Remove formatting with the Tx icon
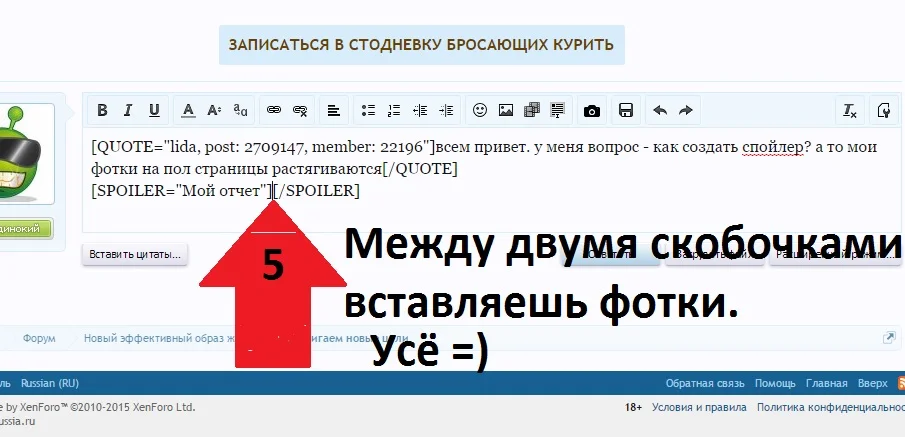 [x=850, y=110]
